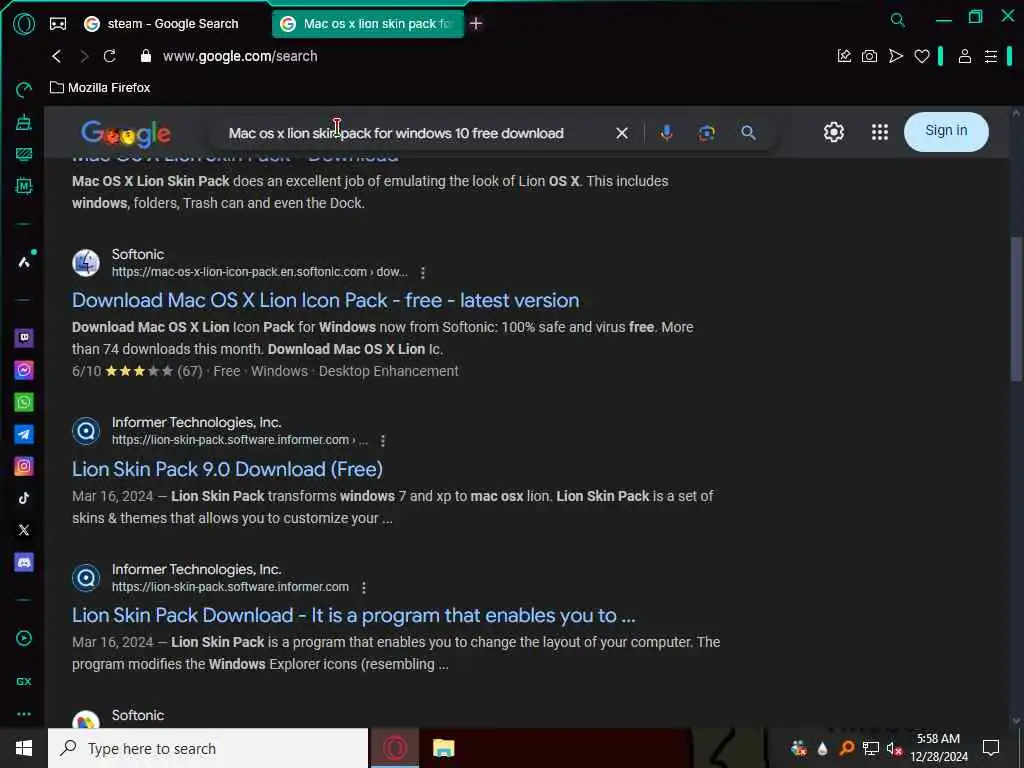Screen dimensions: 1024x768
Task: Open Windows notification center
Action: pyautogui.click(x=991, y=748)
